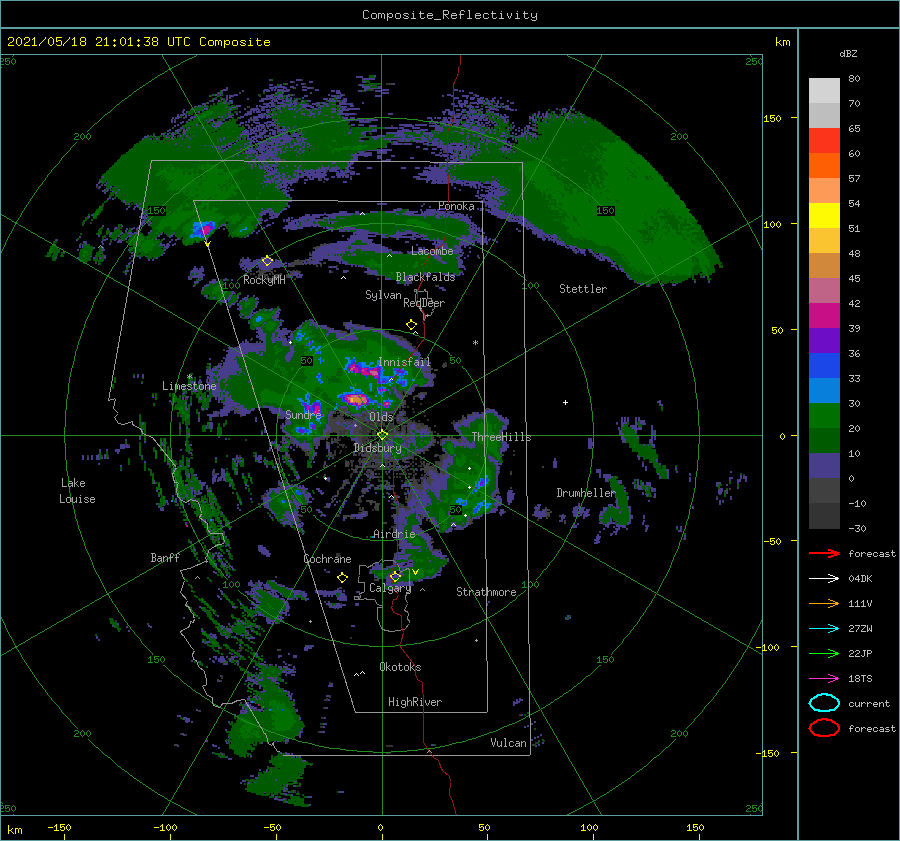The height and width of the screenshot is (841, 900).
Task: Click the yellow diamond marker at Calgary
Action: click(395, 576)
